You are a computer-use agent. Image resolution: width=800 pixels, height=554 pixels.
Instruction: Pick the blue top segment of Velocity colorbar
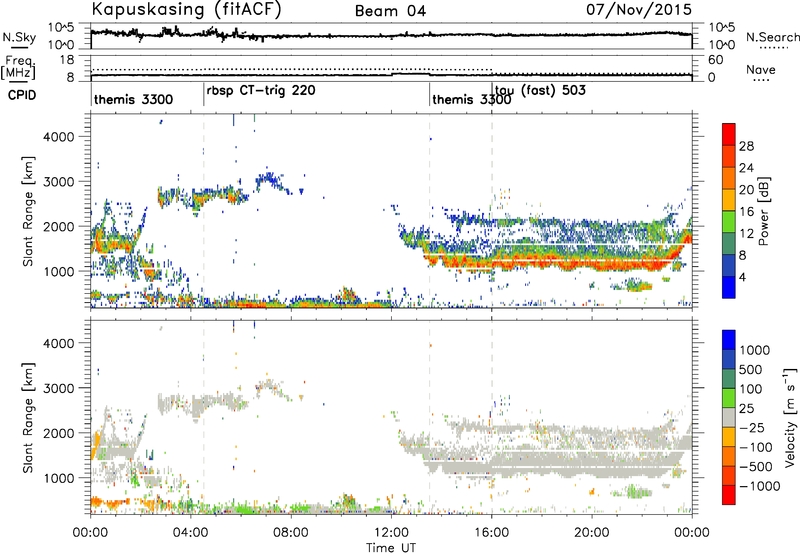click(729, 340)
